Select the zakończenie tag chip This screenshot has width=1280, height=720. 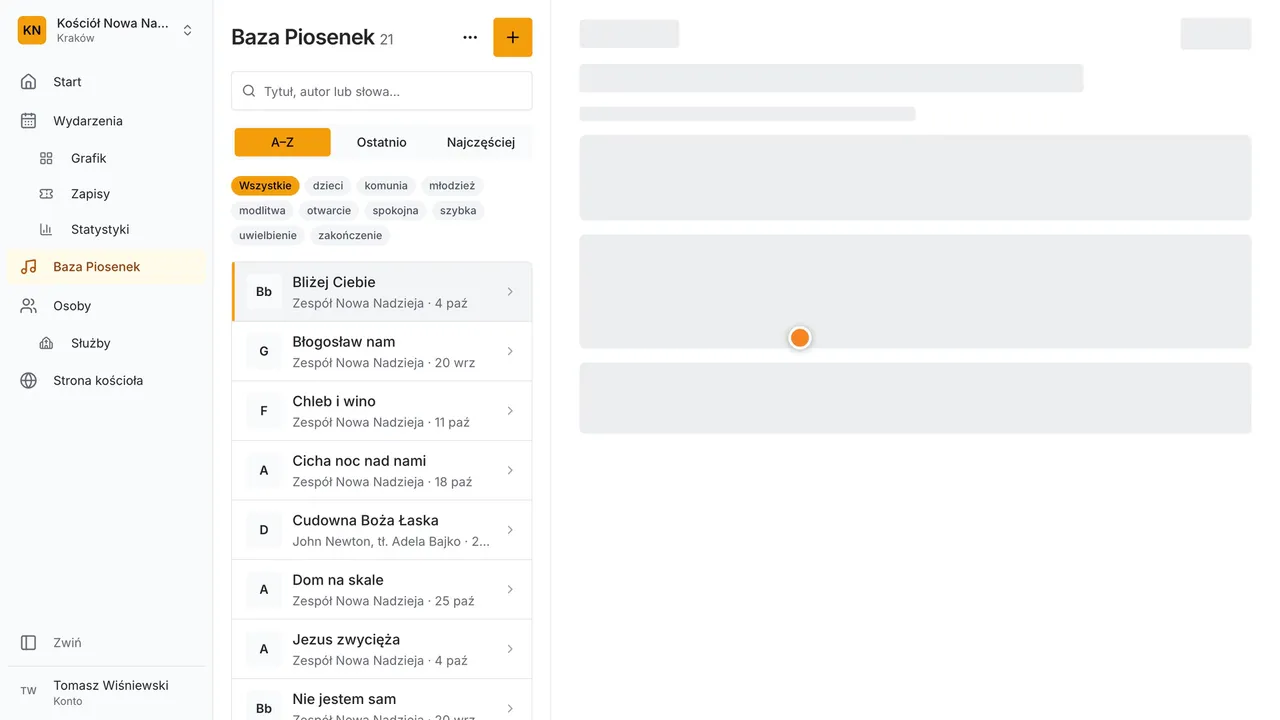(350, 236)
